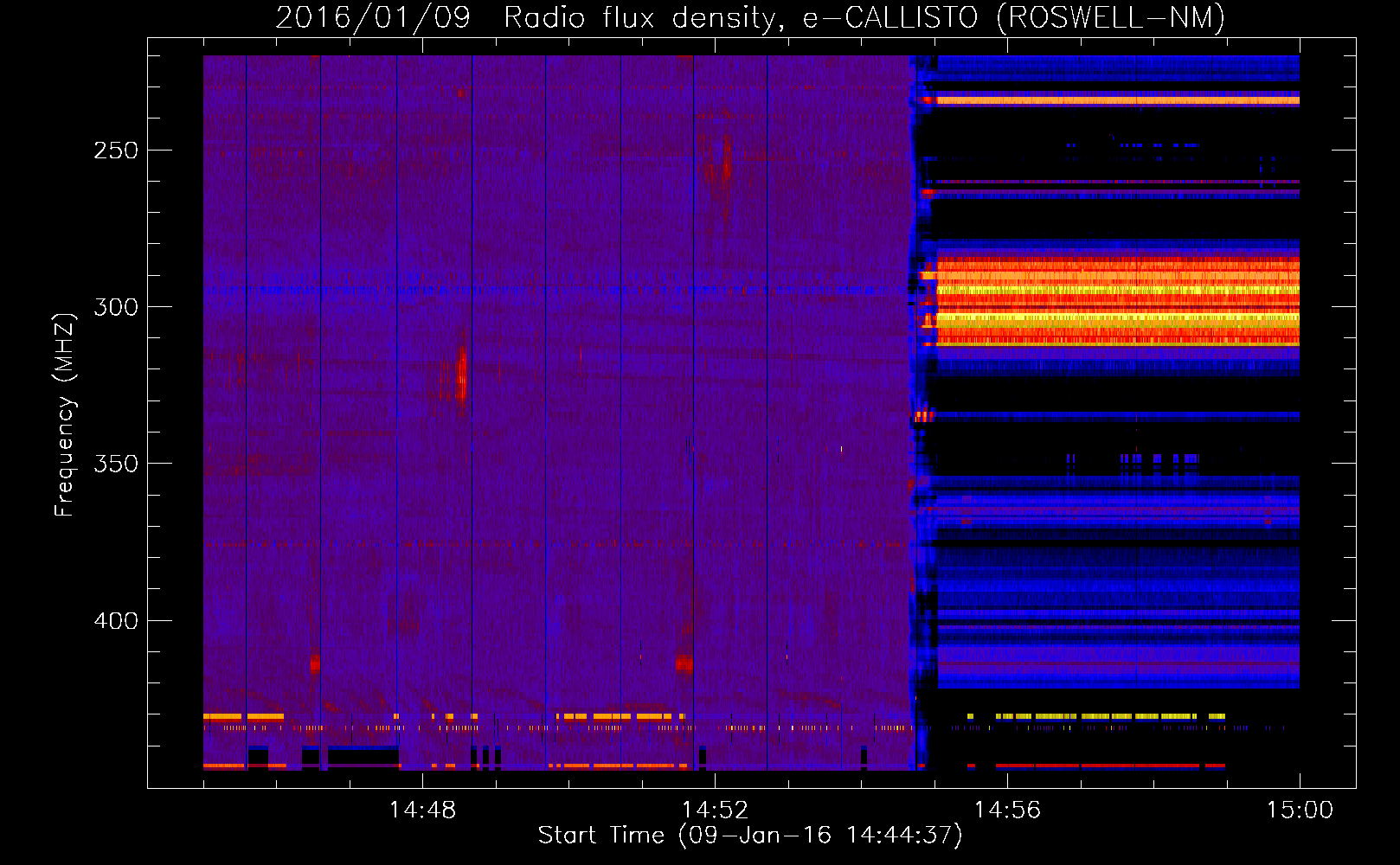Click the Start Time axis caption
The width and height of the screenshot is (1400, 865).
750,836
